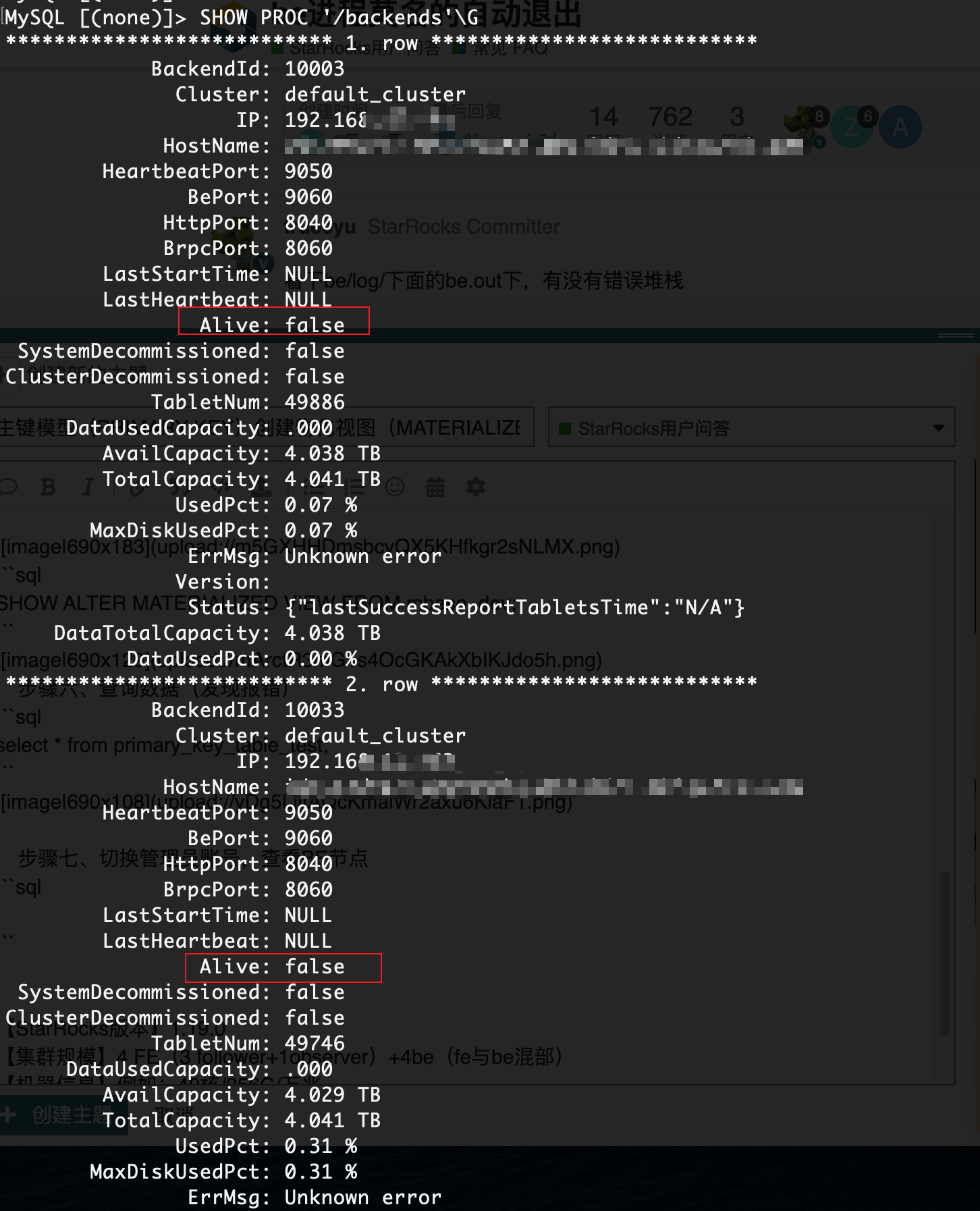Image resolution: width=980 pixels, height=1211 pixels.
Task: Click the 762 views count
Action: click(670, 117)
